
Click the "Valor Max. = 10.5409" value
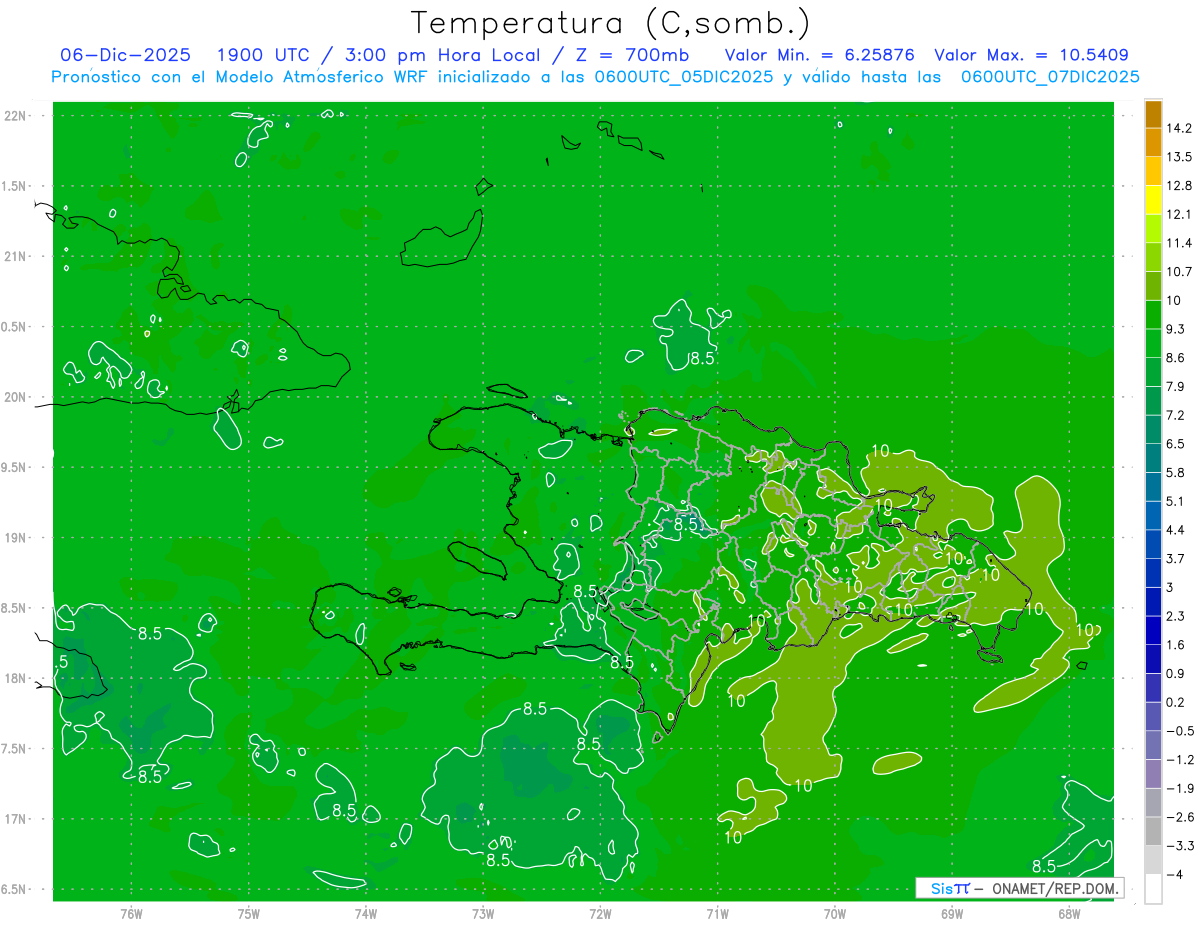pos(1031,55)
